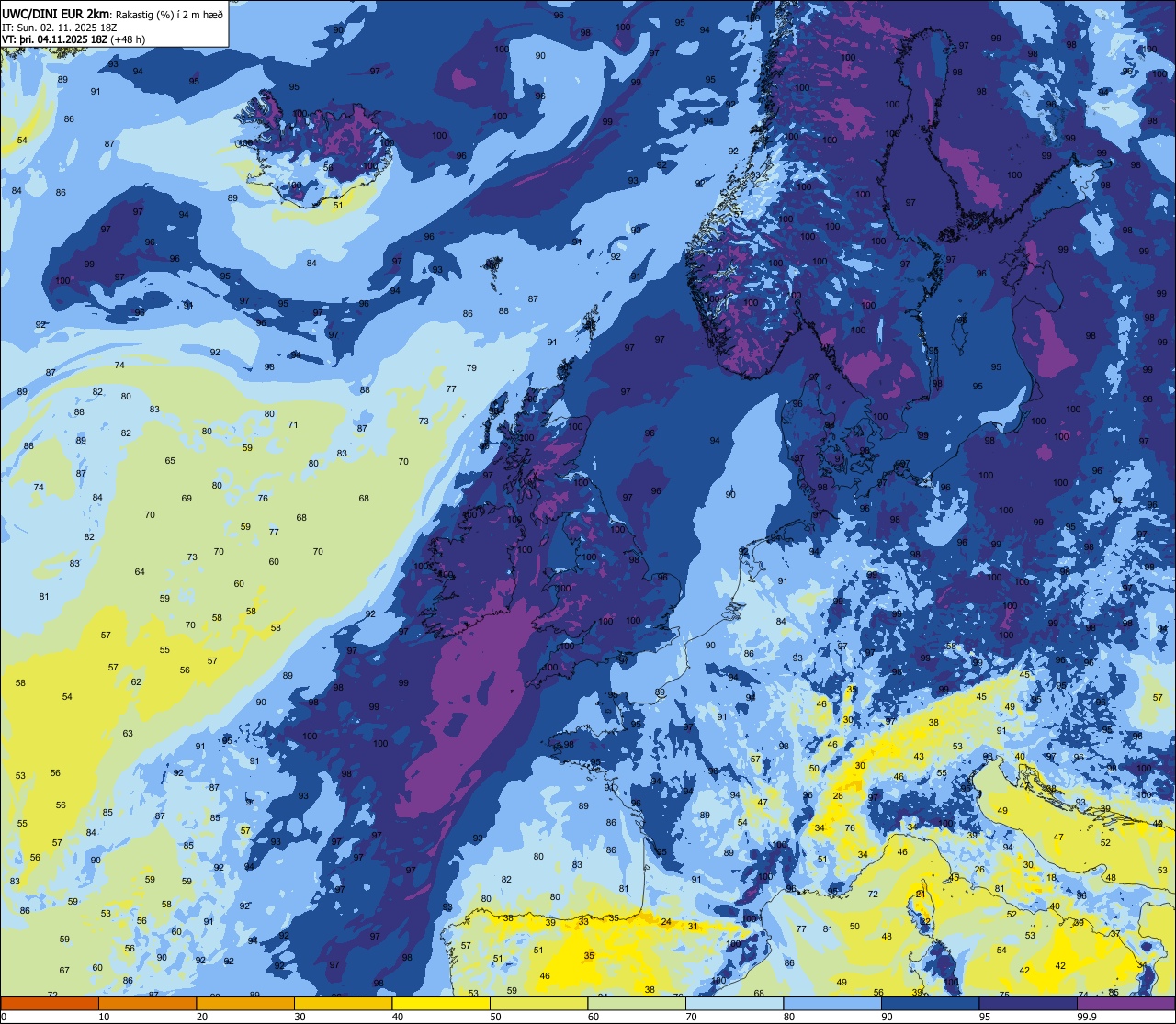Pick the pale green 60–70 legend swatch
The image size is (1176, 1024).
(637, 1003)
